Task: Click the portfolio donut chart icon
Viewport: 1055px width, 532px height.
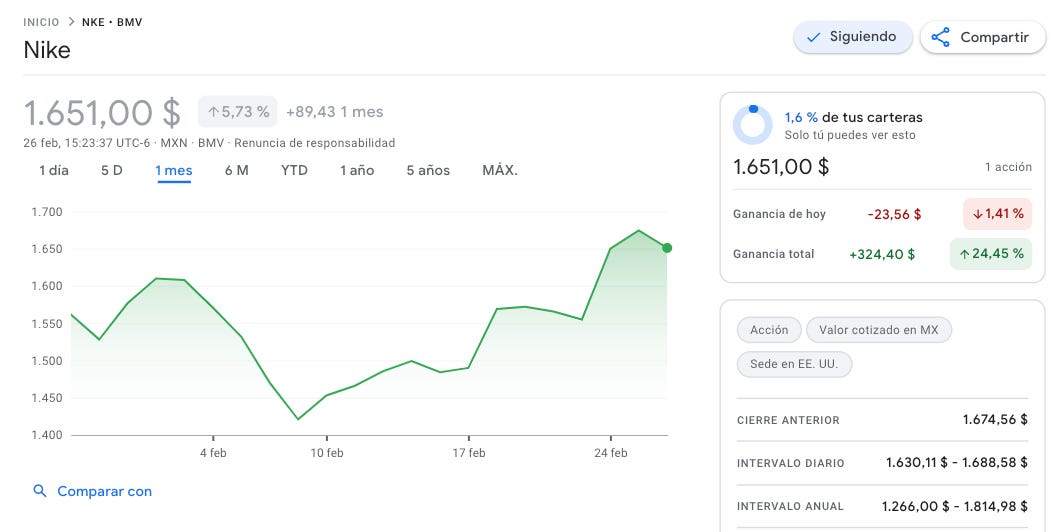Action: 752,124
